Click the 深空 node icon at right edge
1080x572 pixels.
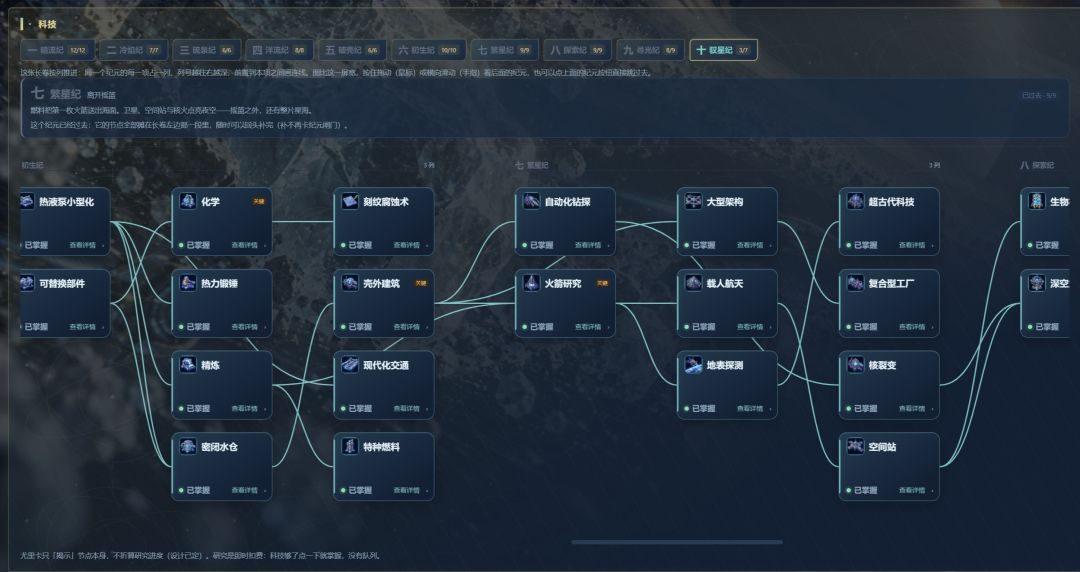[x=1037, y=283]
